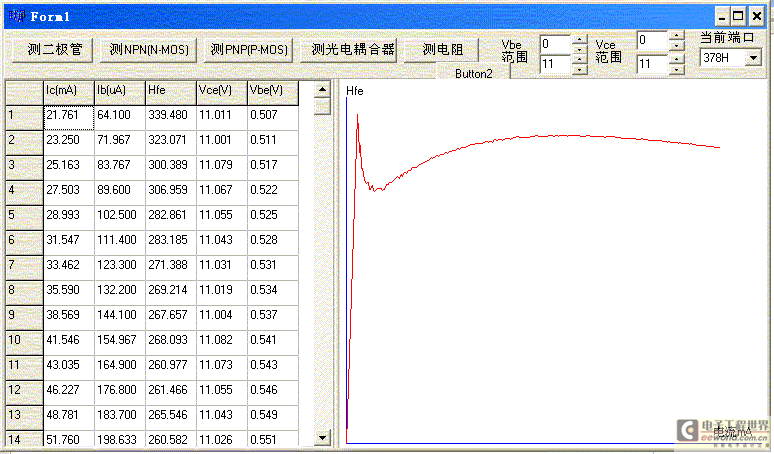The image size is (774, 454).
Task: Click the Vbe range upper value field showing 11
Action: (x=555, y=64)
